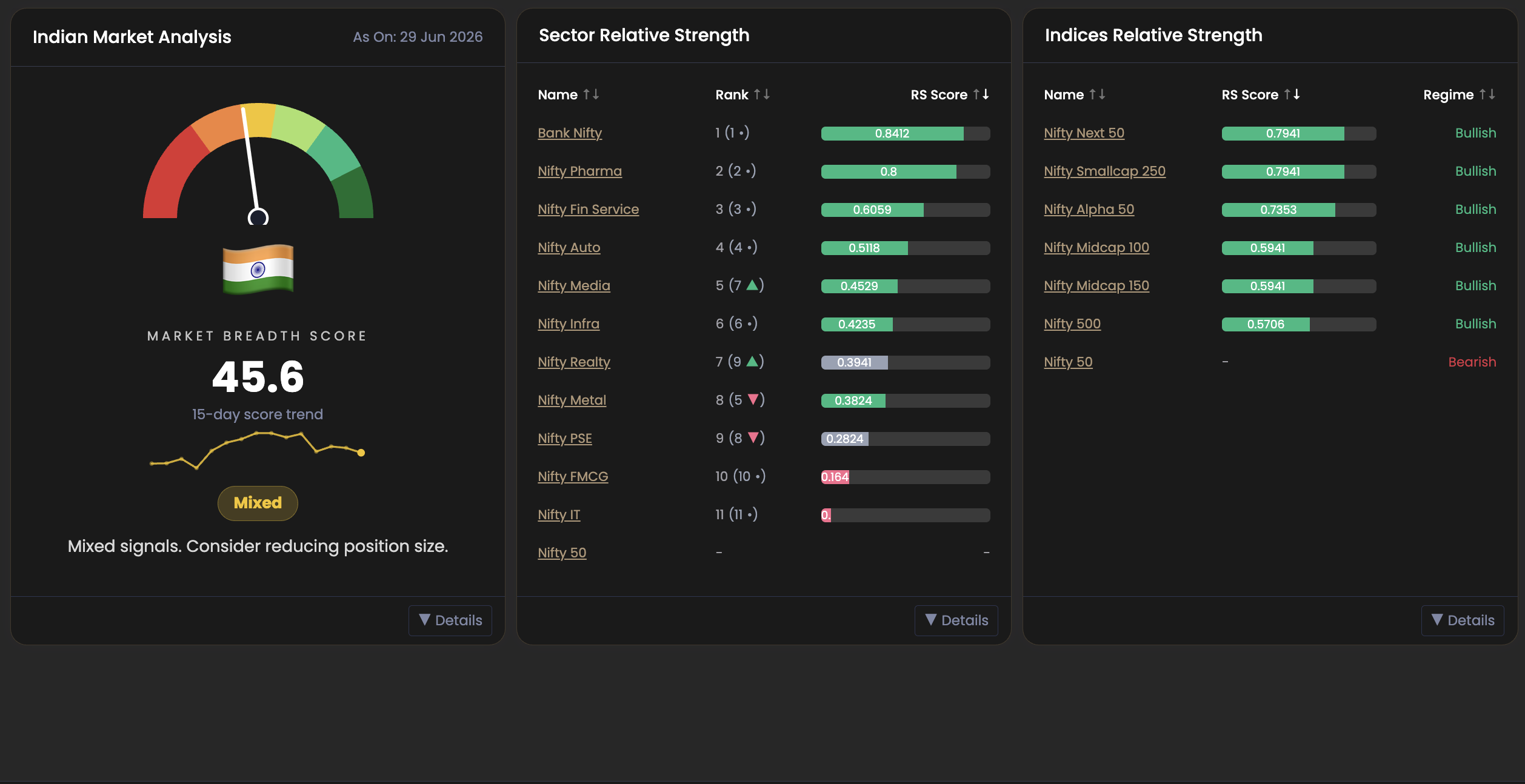Click Nifty FMCG red RS bar 0.164
1525x784 pixels.
835,477
